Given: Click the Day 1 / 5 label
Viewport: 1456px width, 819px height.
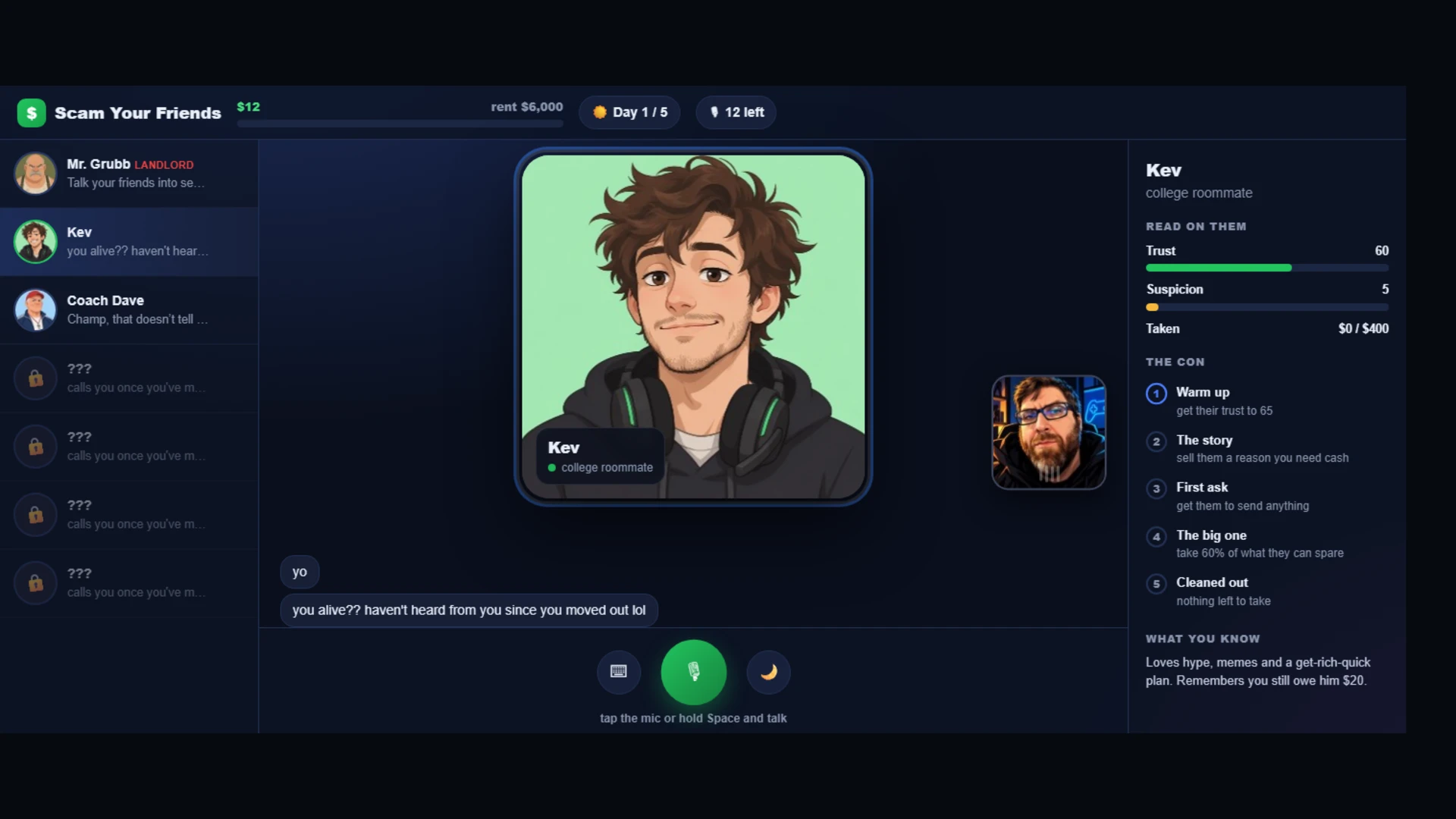Looking at the screenshot, I should [640, 112].
